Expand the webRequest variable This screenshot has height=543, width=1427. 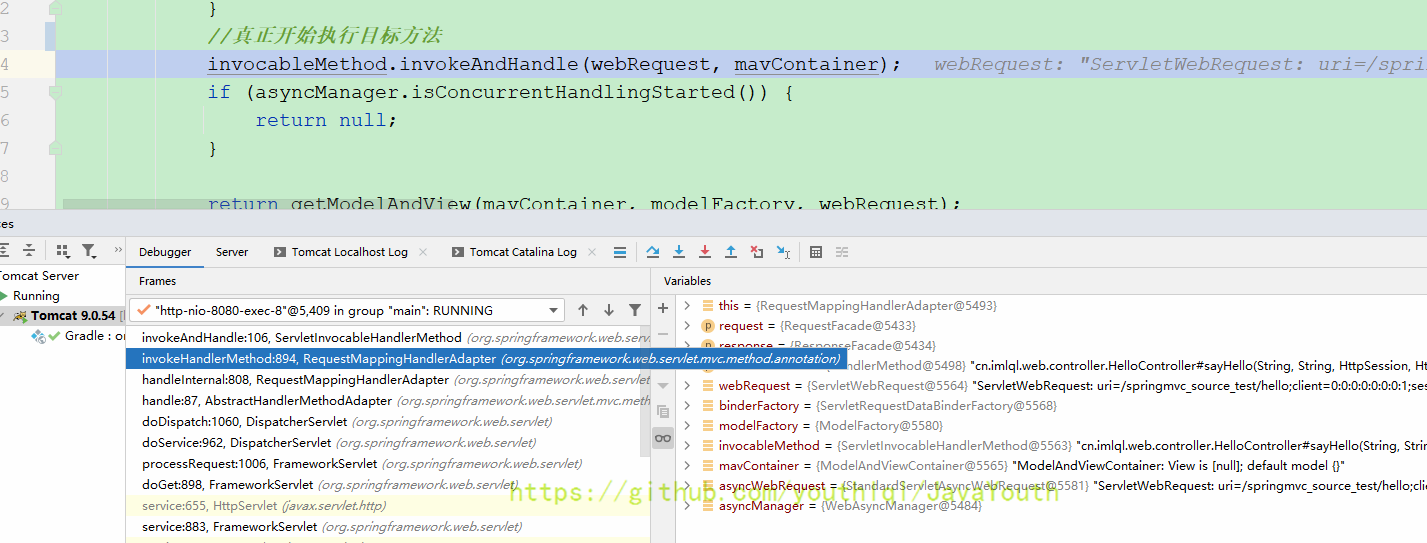tap(688, 386)
